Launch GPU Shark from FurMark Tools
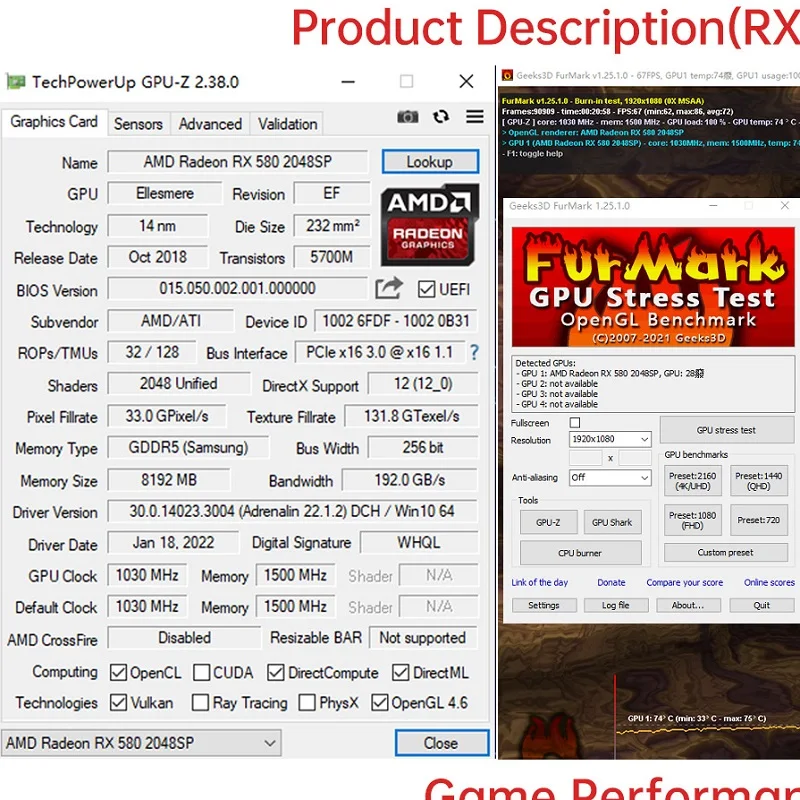800x800 pixels. coord(612,522)
